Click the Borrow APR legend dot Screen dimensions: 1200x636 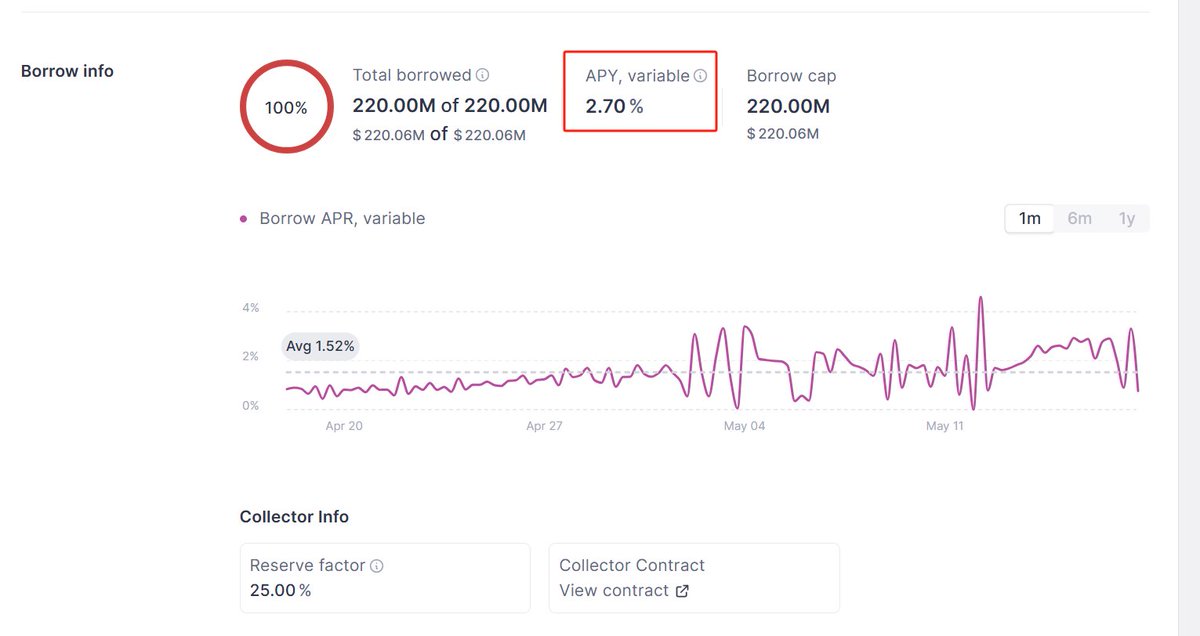point(244,219)
